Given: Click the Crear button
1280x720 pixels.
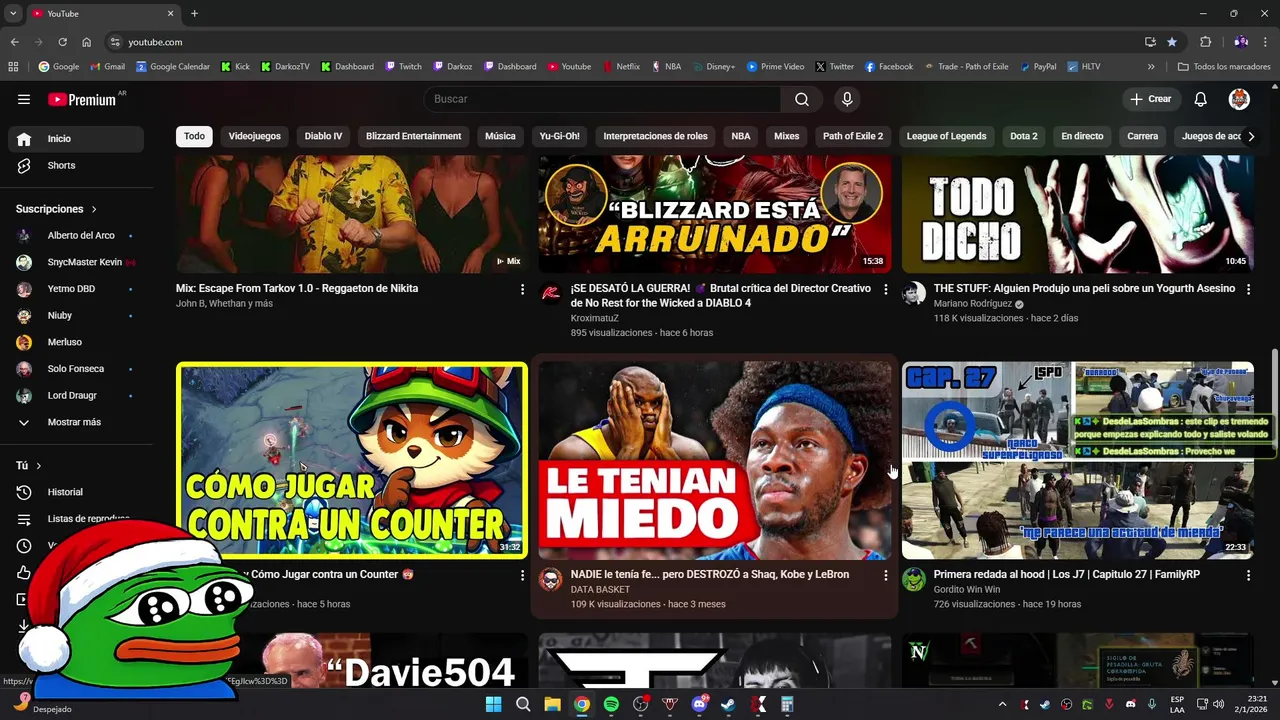Looking at the screenshot, I should (x=1150, y=99).
